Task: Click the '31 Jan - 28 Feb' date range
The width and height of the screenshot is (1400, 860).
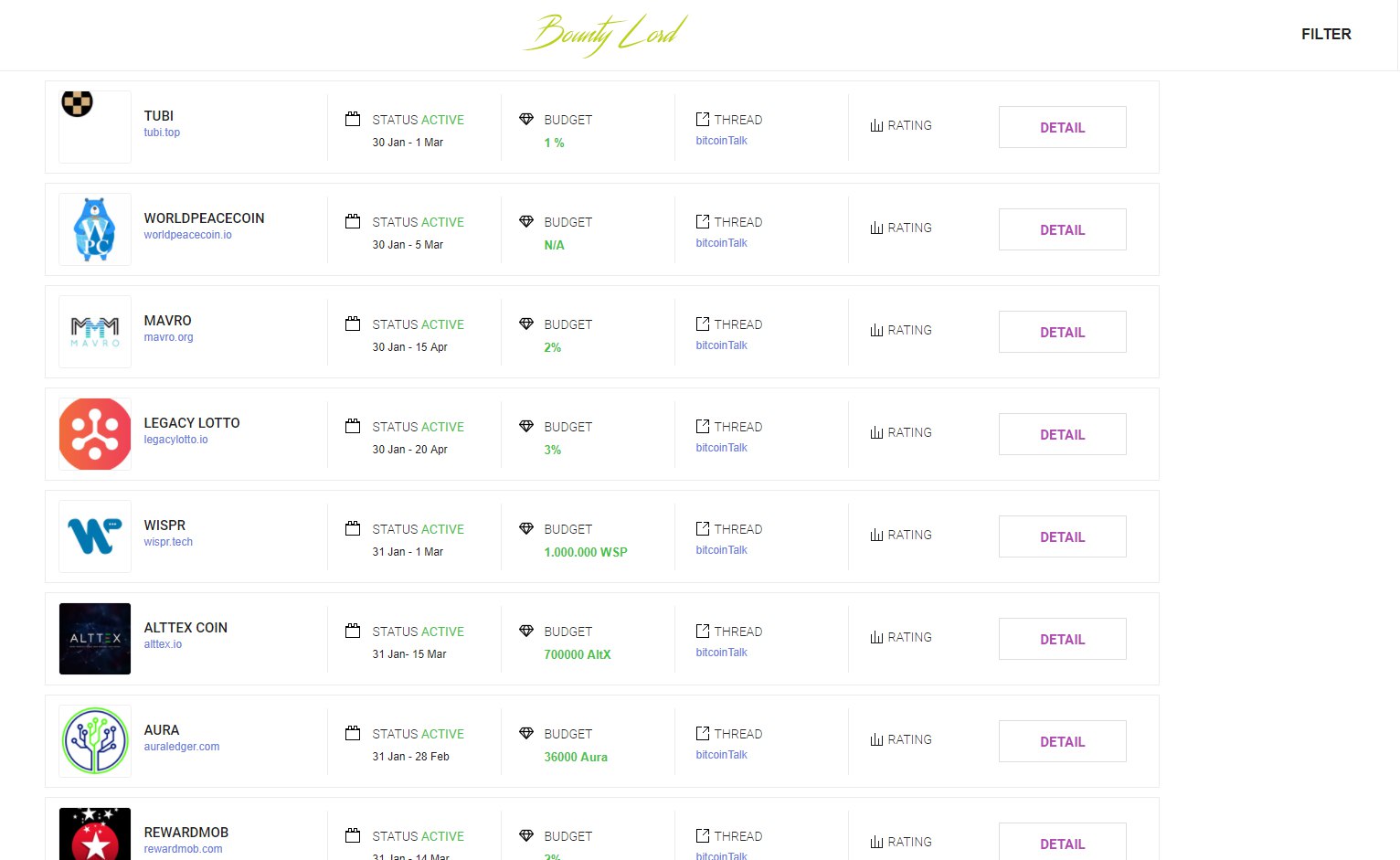Action: coord(410,757)
